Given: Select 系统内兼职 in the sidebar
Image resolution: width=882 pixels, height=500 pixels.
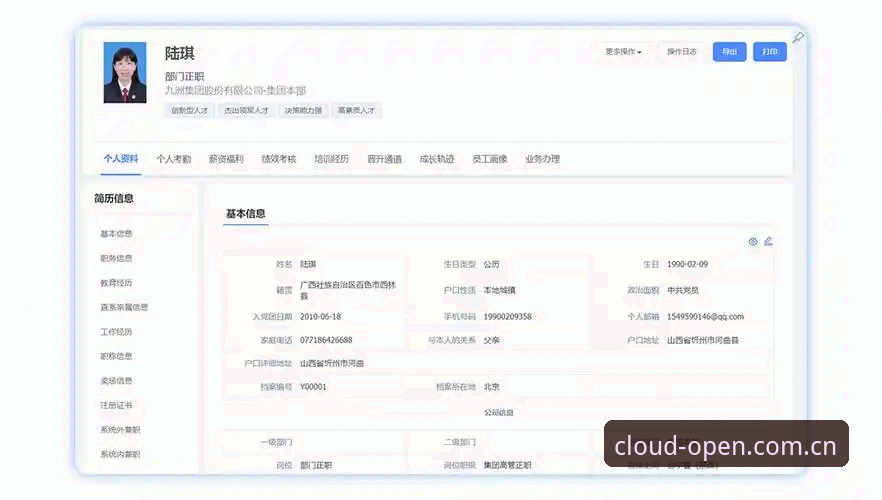Looking at the screenshot, I should point(120,454).
